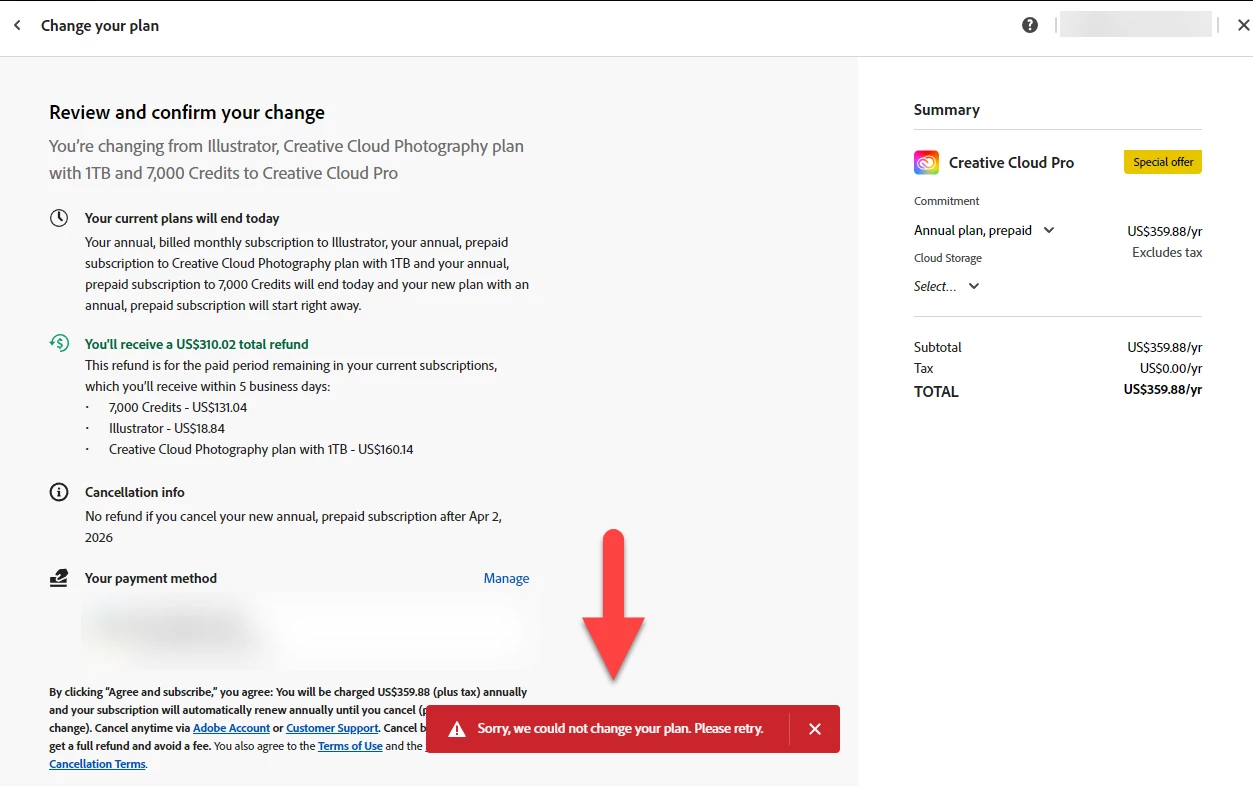Click the Manage payment method link

506,578
